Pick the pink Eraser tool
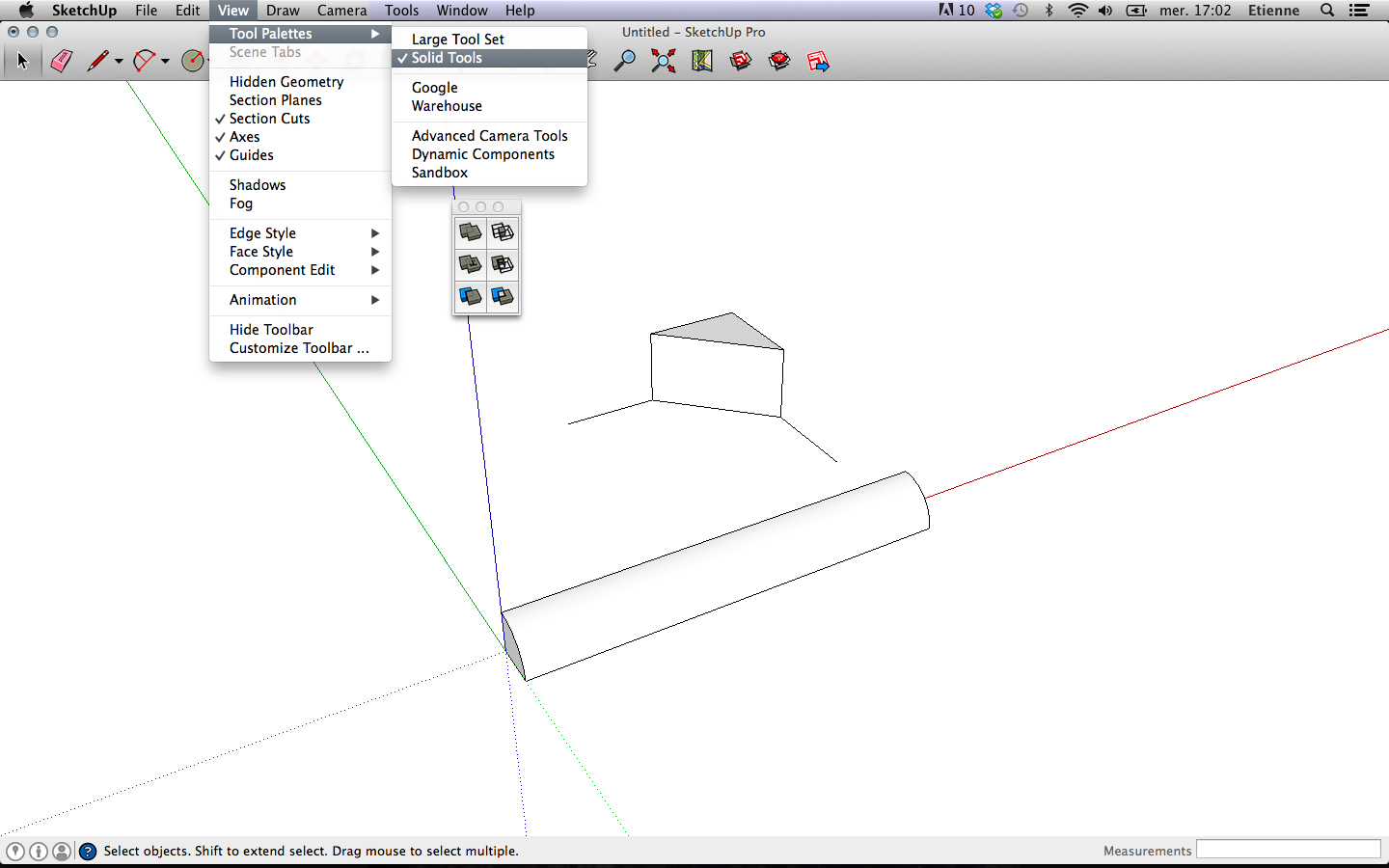This screenshot has width=1389, height=868. coord(62,62)
